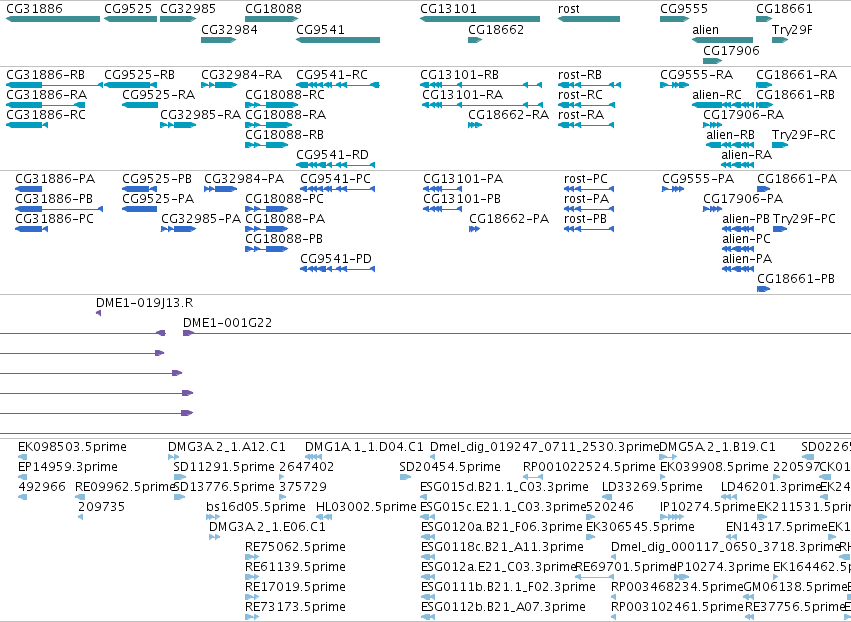
Task: Click transcript CG9541-RD
Action: pyautogui.click(x=335, y=165)
